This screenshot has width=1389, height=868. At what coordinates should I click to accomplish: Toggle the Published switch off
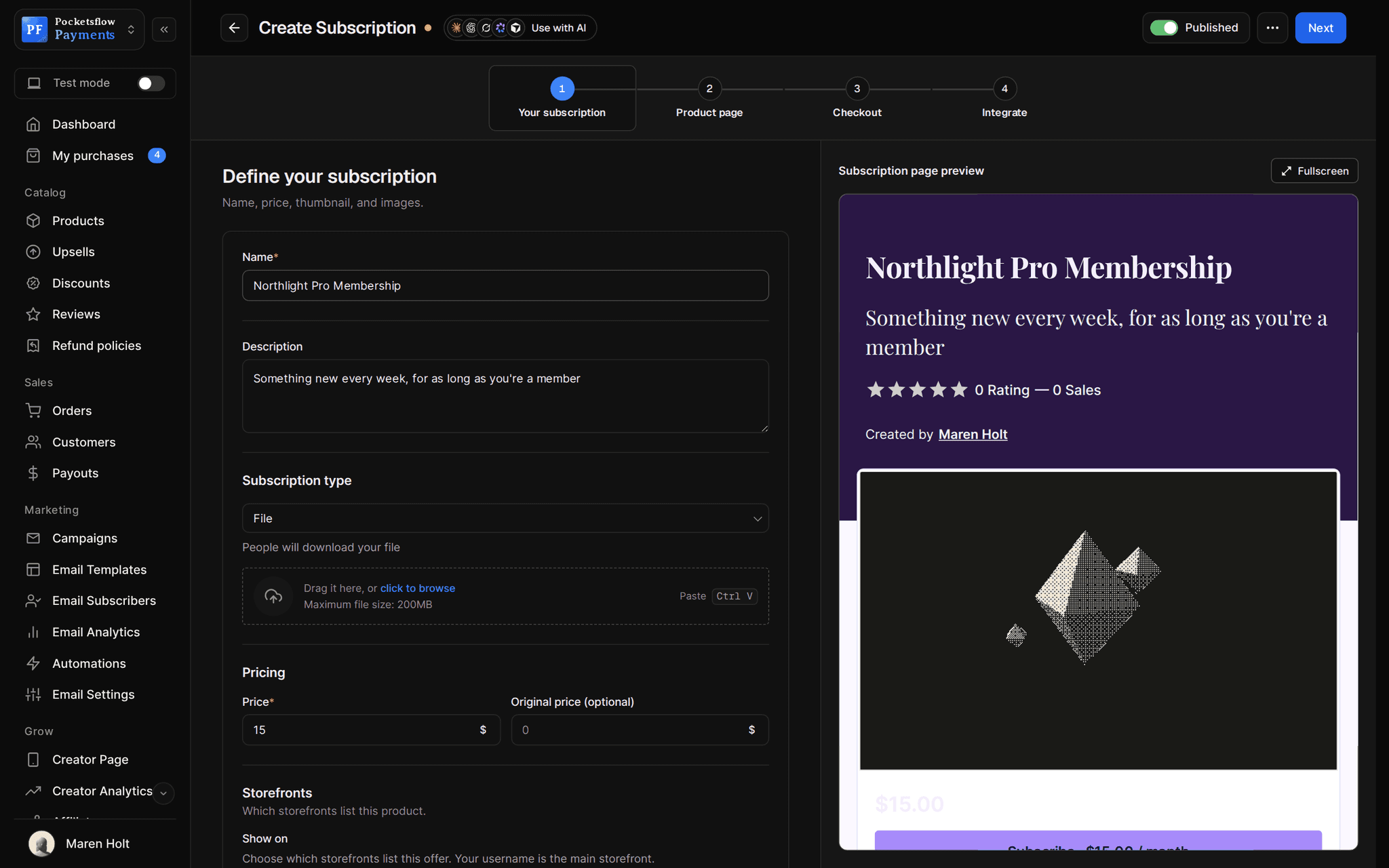tap(1164, 28)
